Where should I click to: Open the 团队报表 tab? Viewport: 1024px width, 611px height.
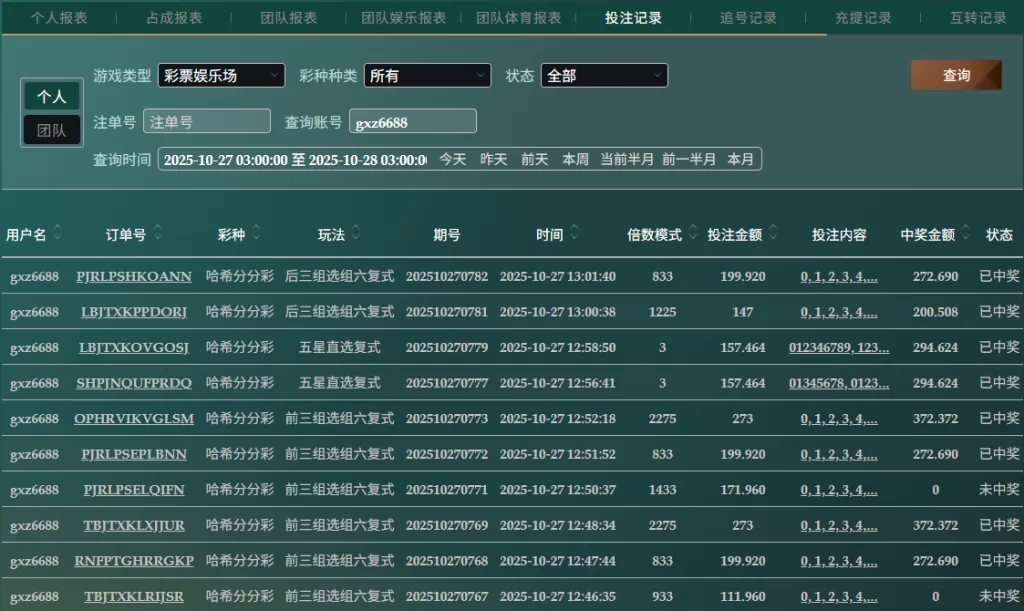pyautogui.click(x=289, y=17)
